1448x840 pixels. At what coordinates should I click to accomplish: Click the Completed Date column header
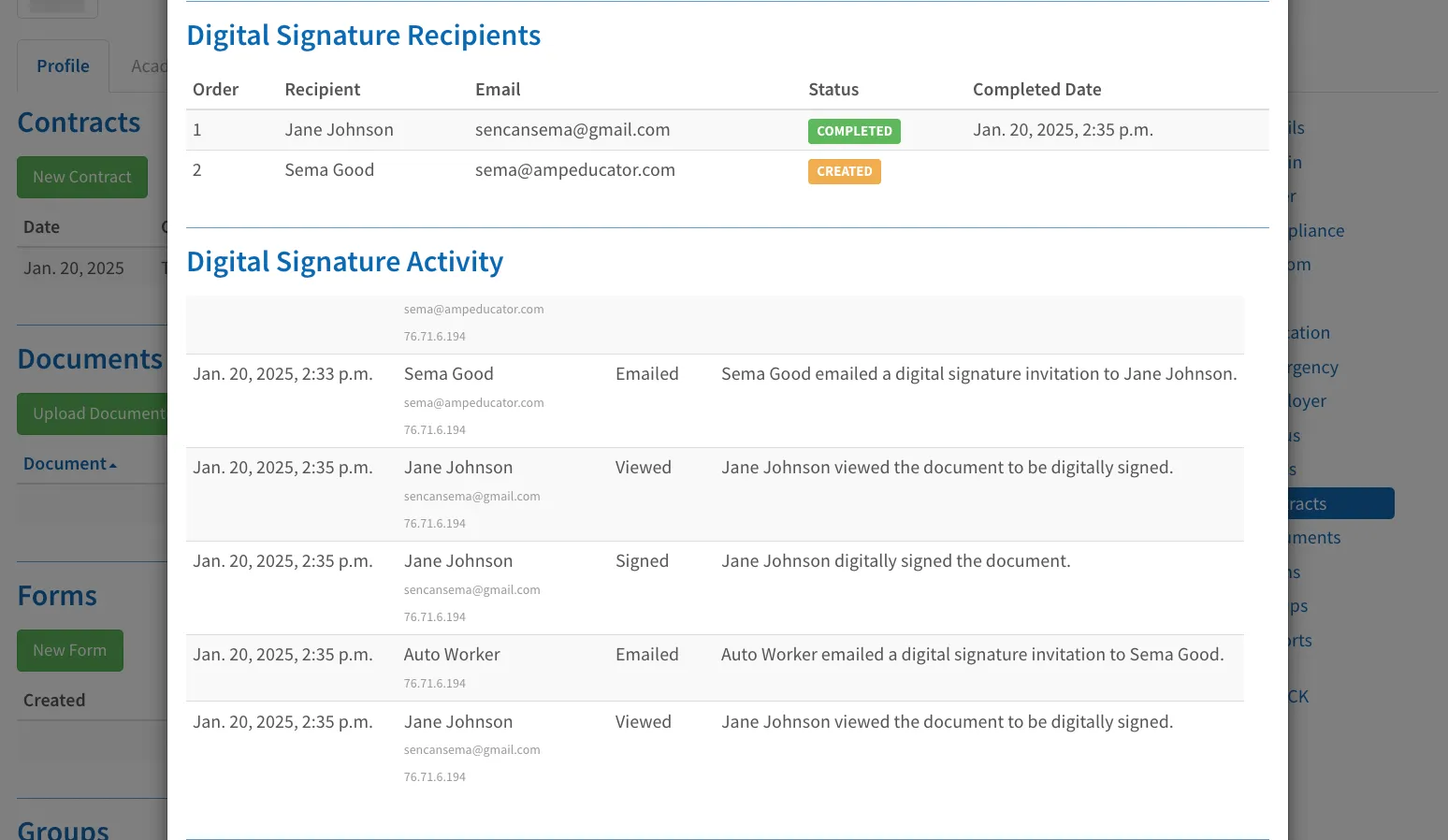pos(1037,90)
